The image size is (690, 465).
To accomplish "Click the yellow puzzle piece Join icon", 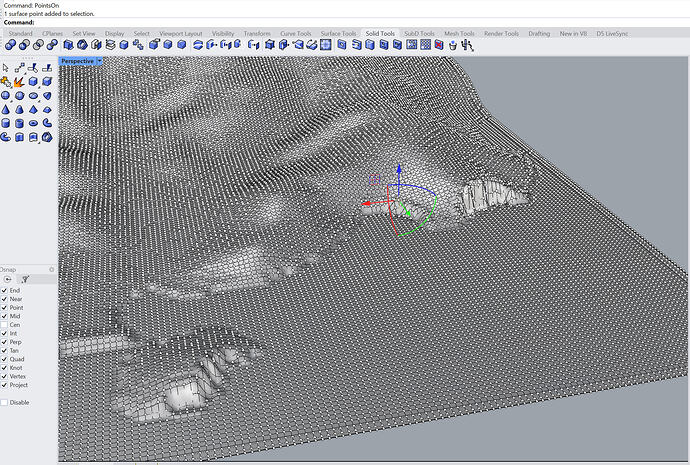I will pyautogui.click(x=5, y=82).
